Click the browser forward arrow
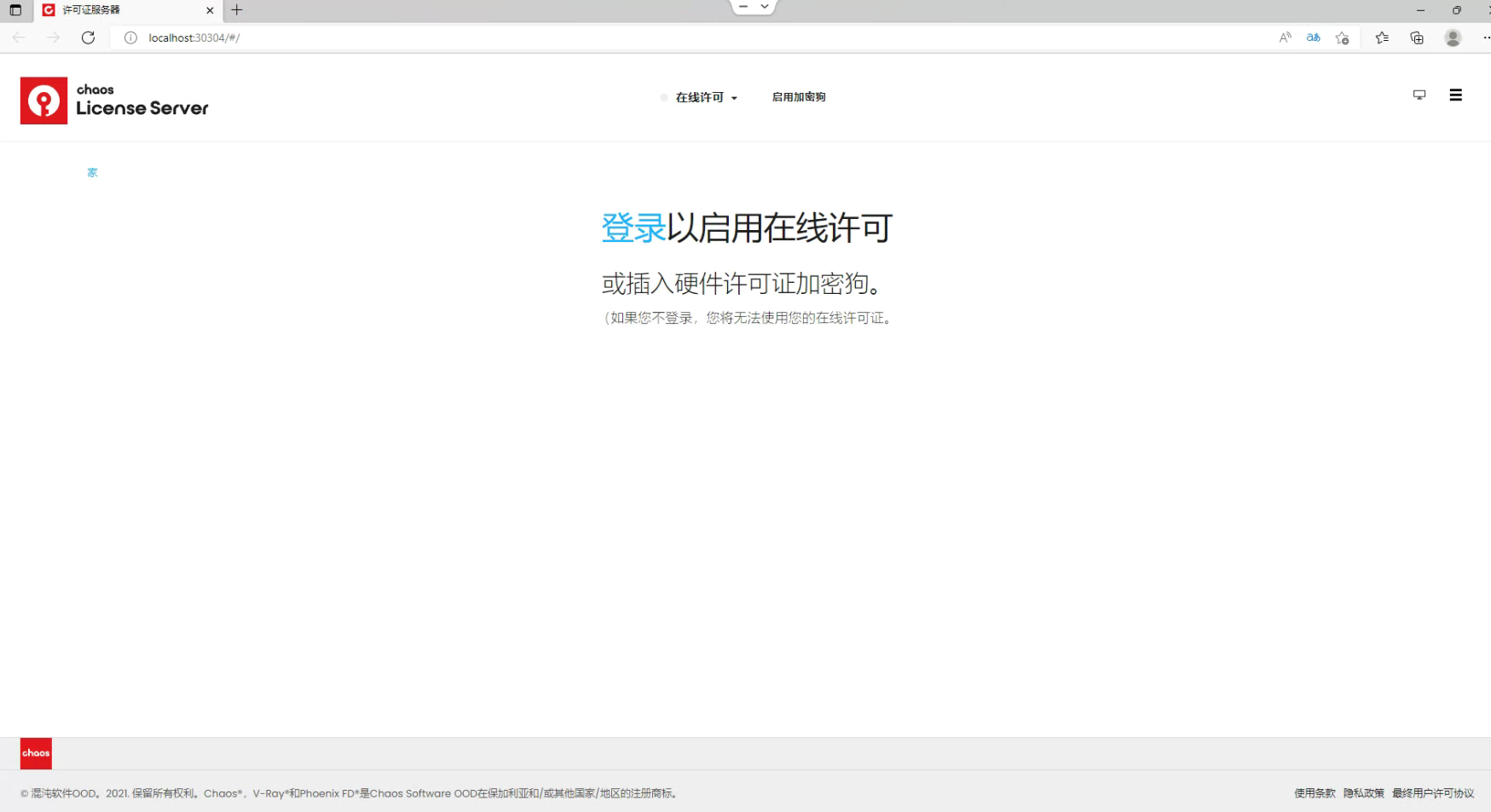1491x812 pixels. 53,37
